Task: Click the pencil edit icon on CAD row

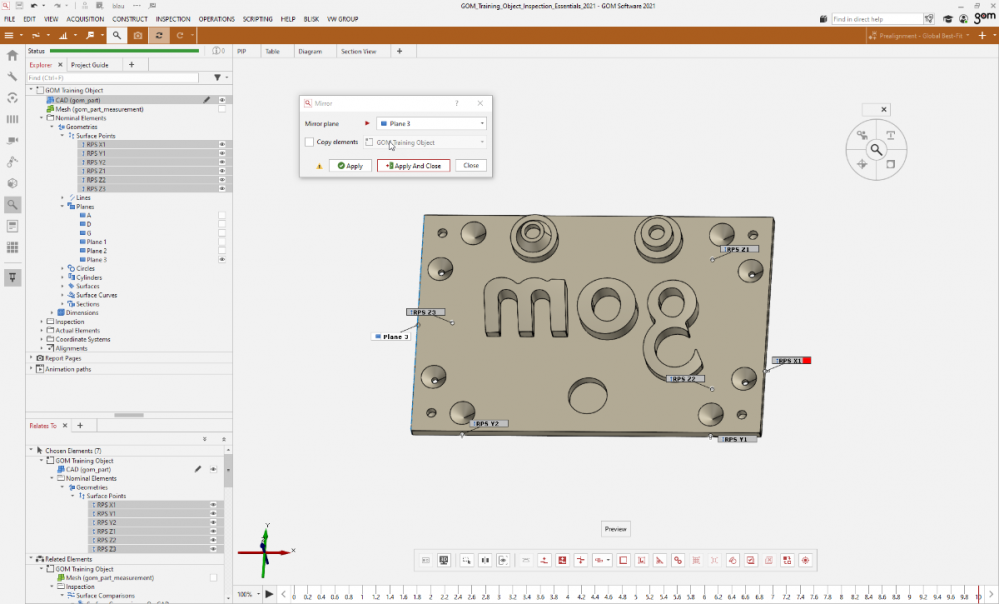Action: (x=207, y=100)
